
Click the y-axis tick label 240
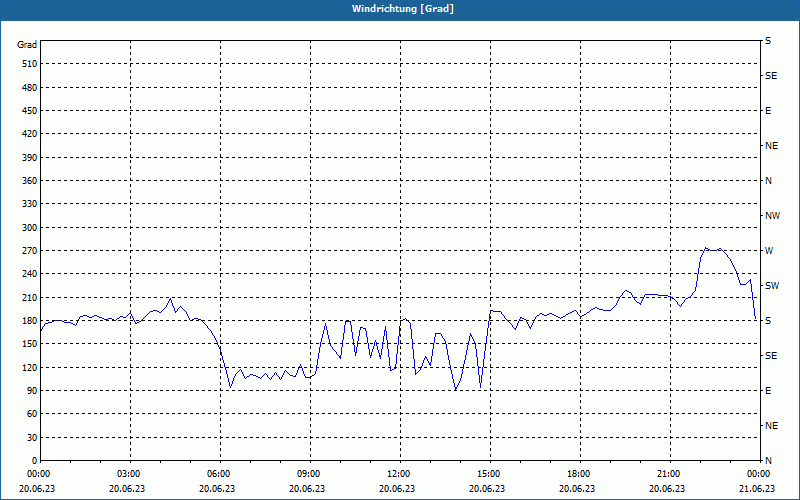click(30, 274)
